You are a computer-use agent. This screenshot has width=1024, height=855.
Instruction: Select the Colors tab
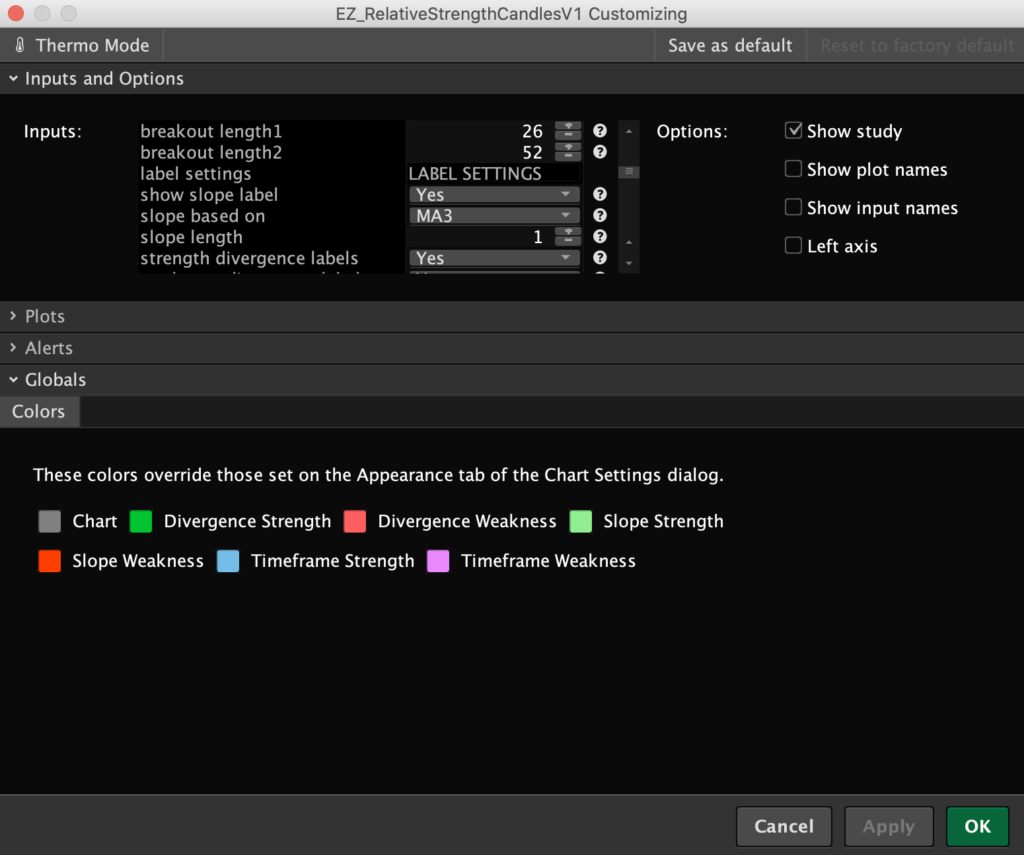39,411
